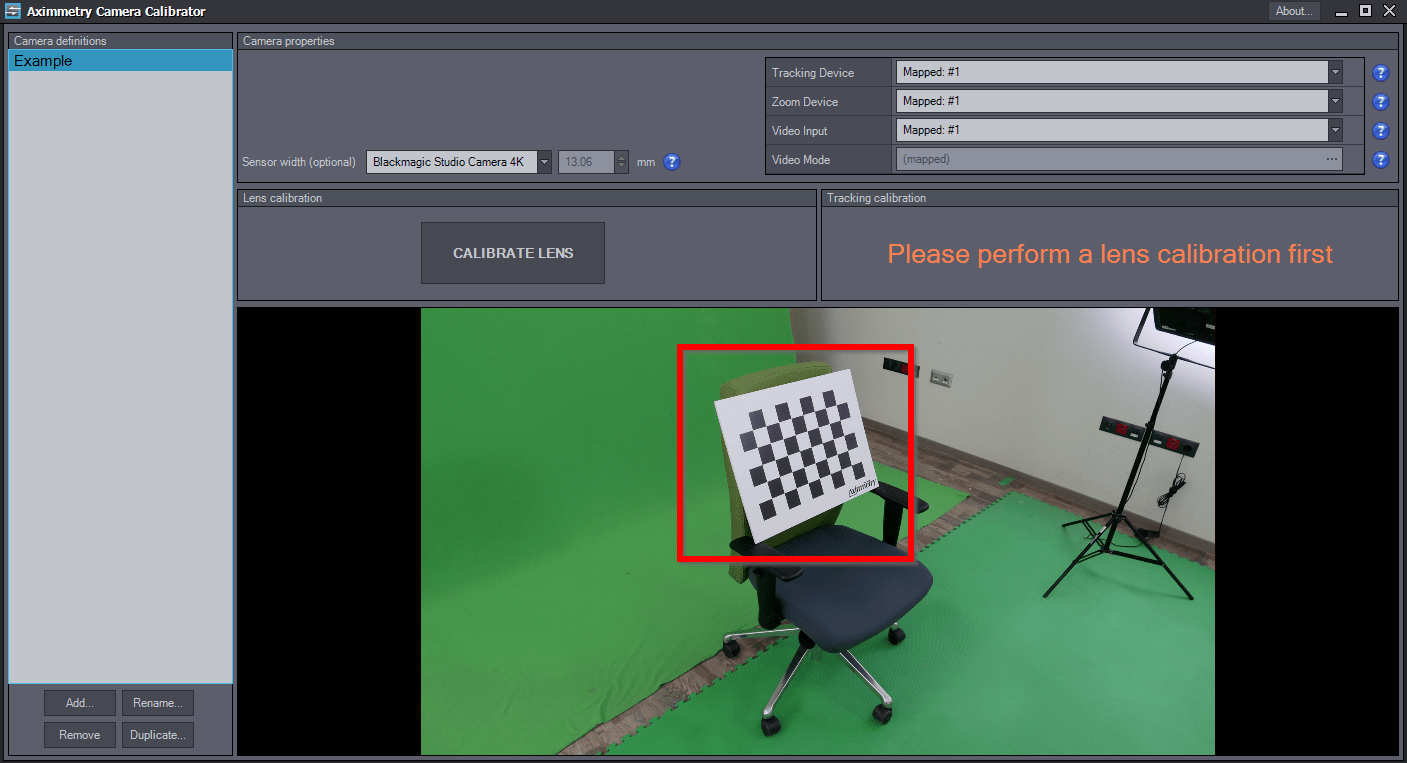Image resolution: width=1407 pixels, height=763 pixels.
Task: Add a new camera definition
Action: 79,702
